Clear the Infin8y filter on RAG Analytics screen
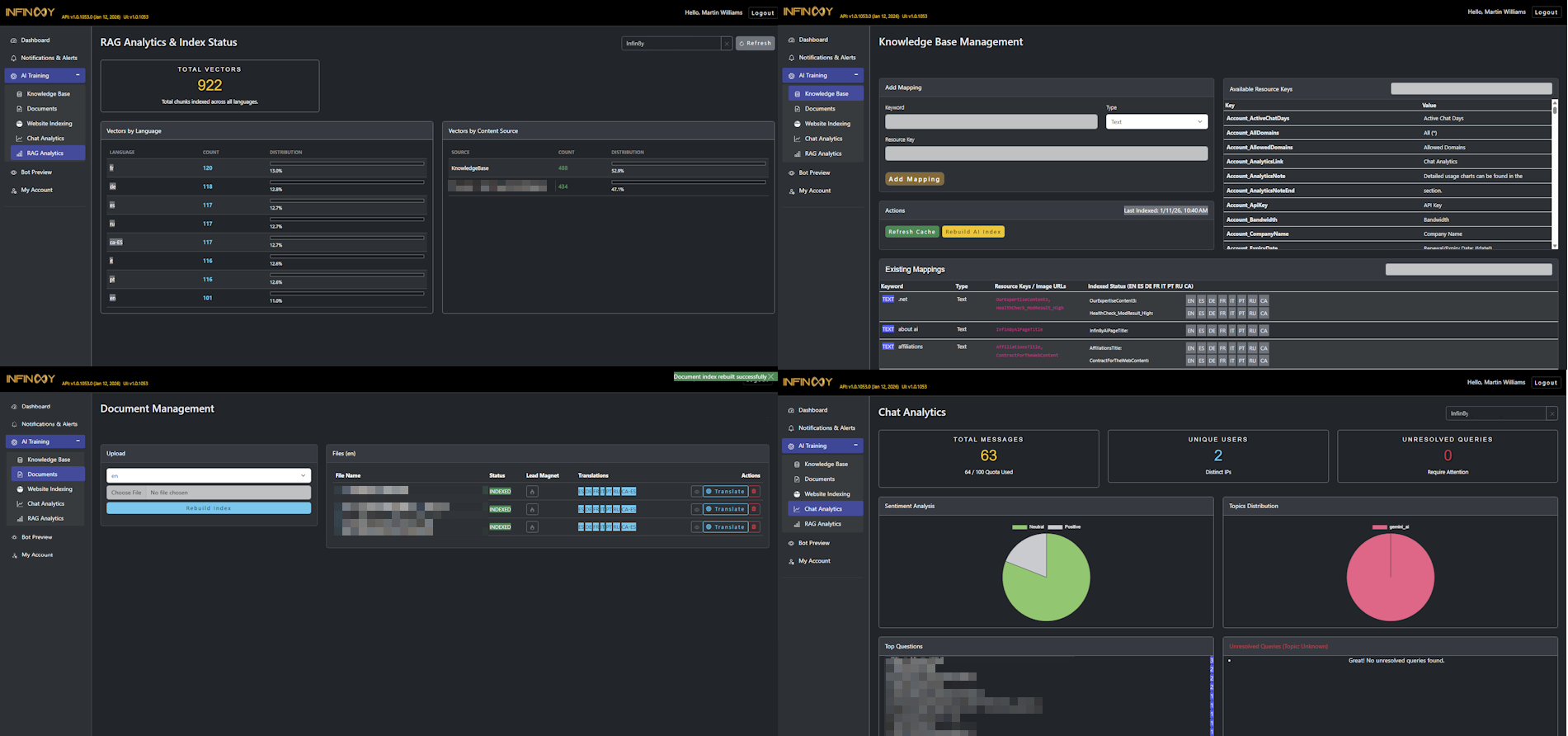 tap(727, 43)
